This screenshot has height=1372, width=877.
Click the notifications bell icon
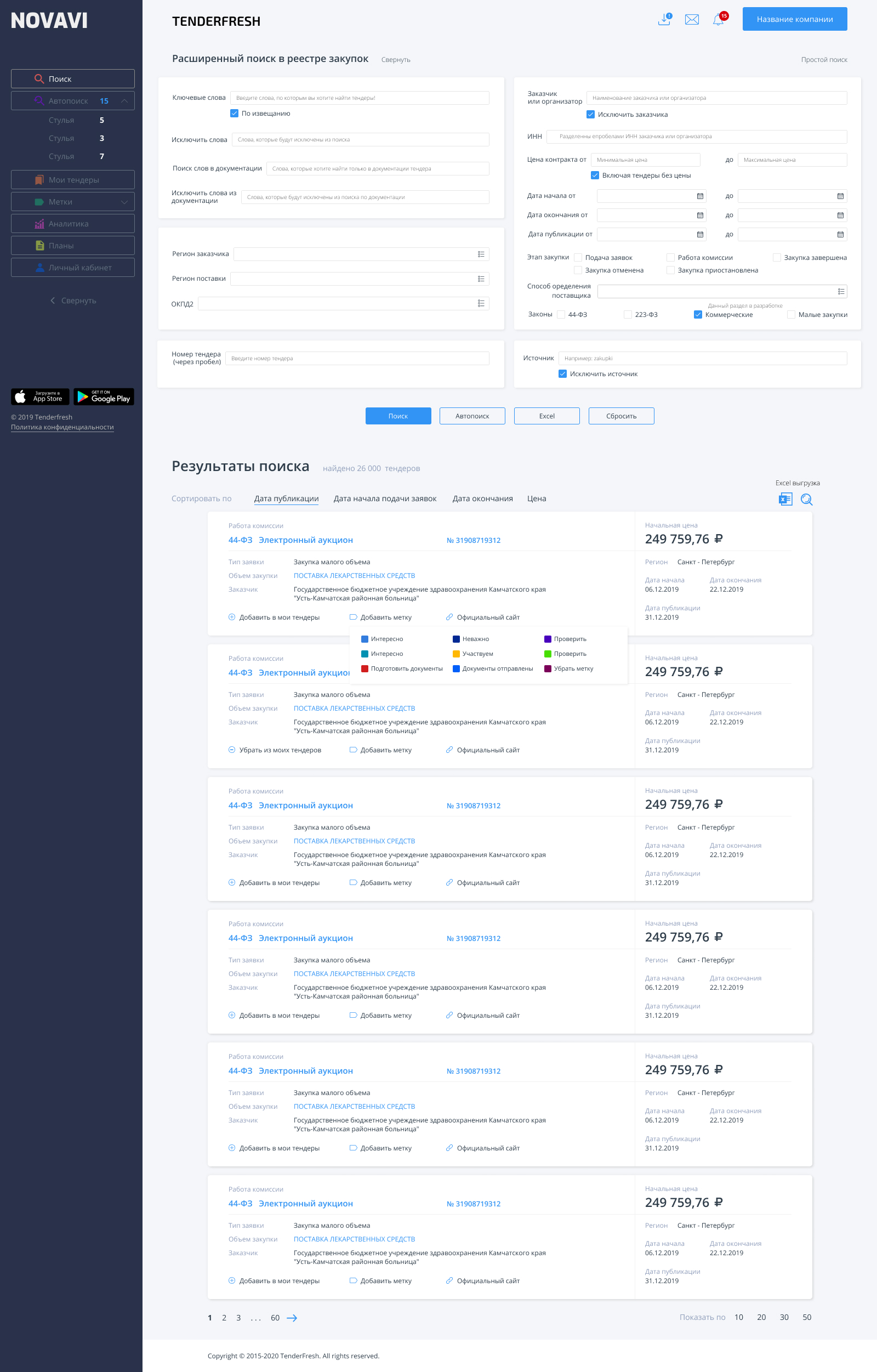point(719,19)
